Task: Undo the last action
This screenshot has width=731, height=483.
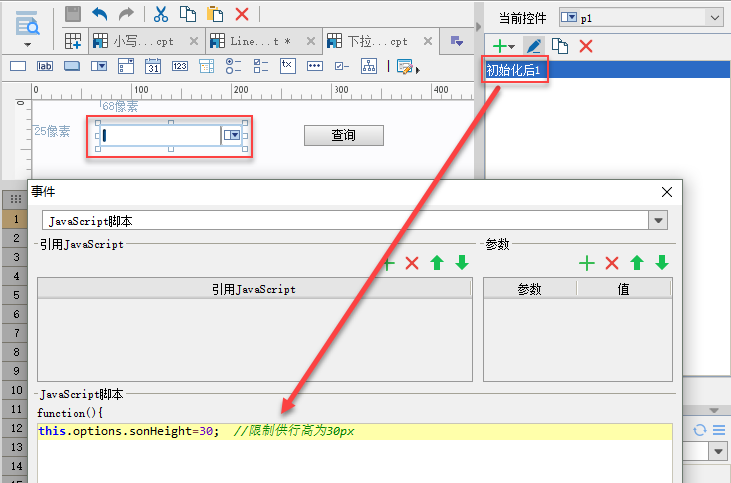Action: pyautogui.click(x=100, y=14)
